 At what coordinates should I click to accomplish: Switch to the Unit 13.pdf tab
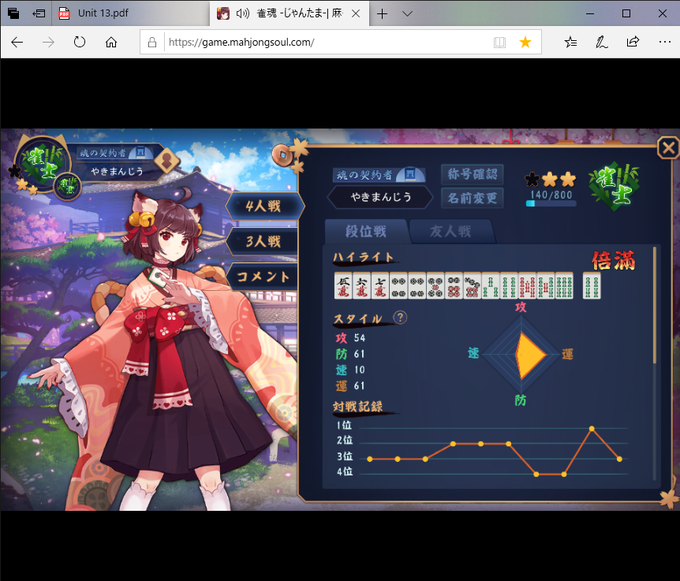131,13
